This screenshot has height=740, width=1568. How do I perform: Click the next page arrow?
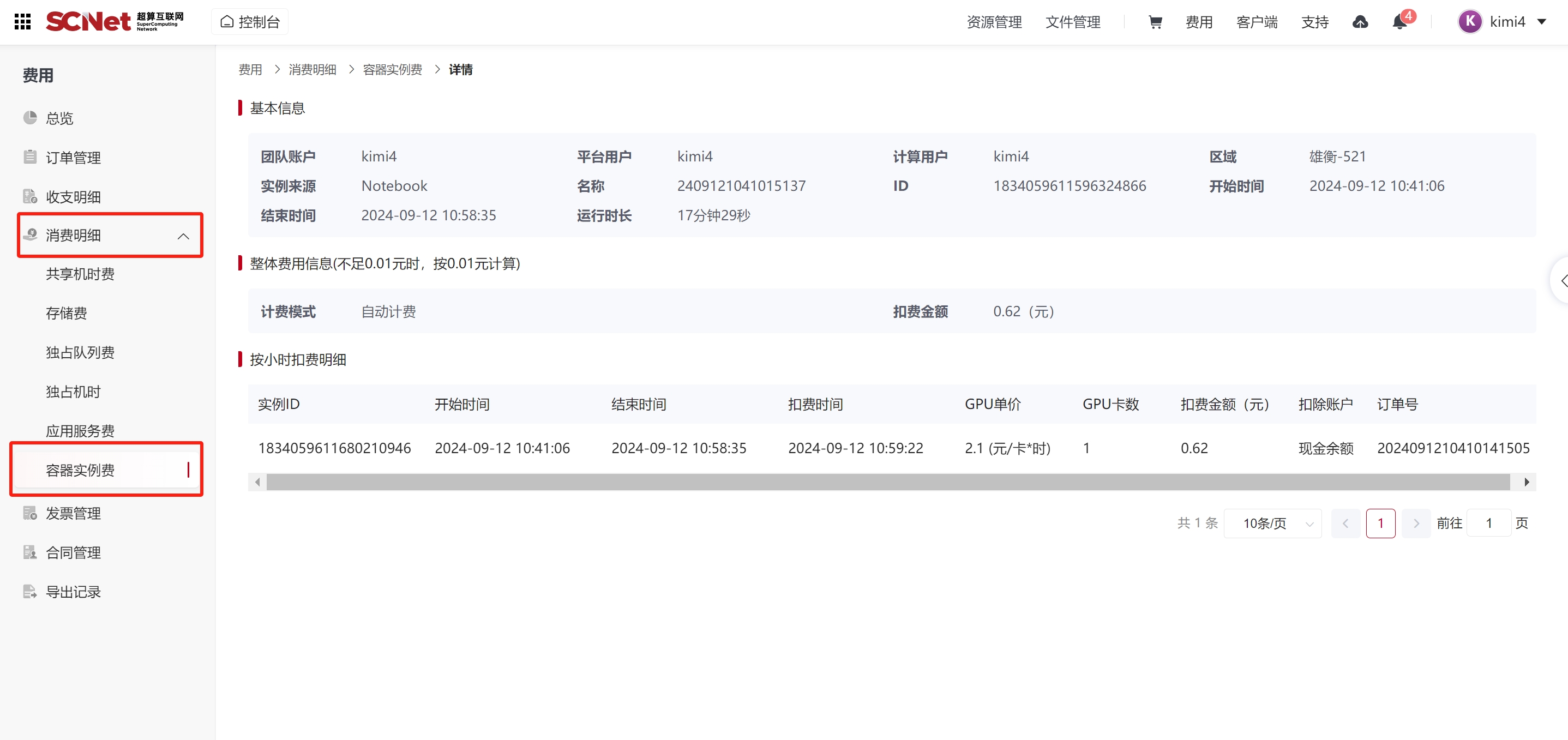tap(1416, 523)
